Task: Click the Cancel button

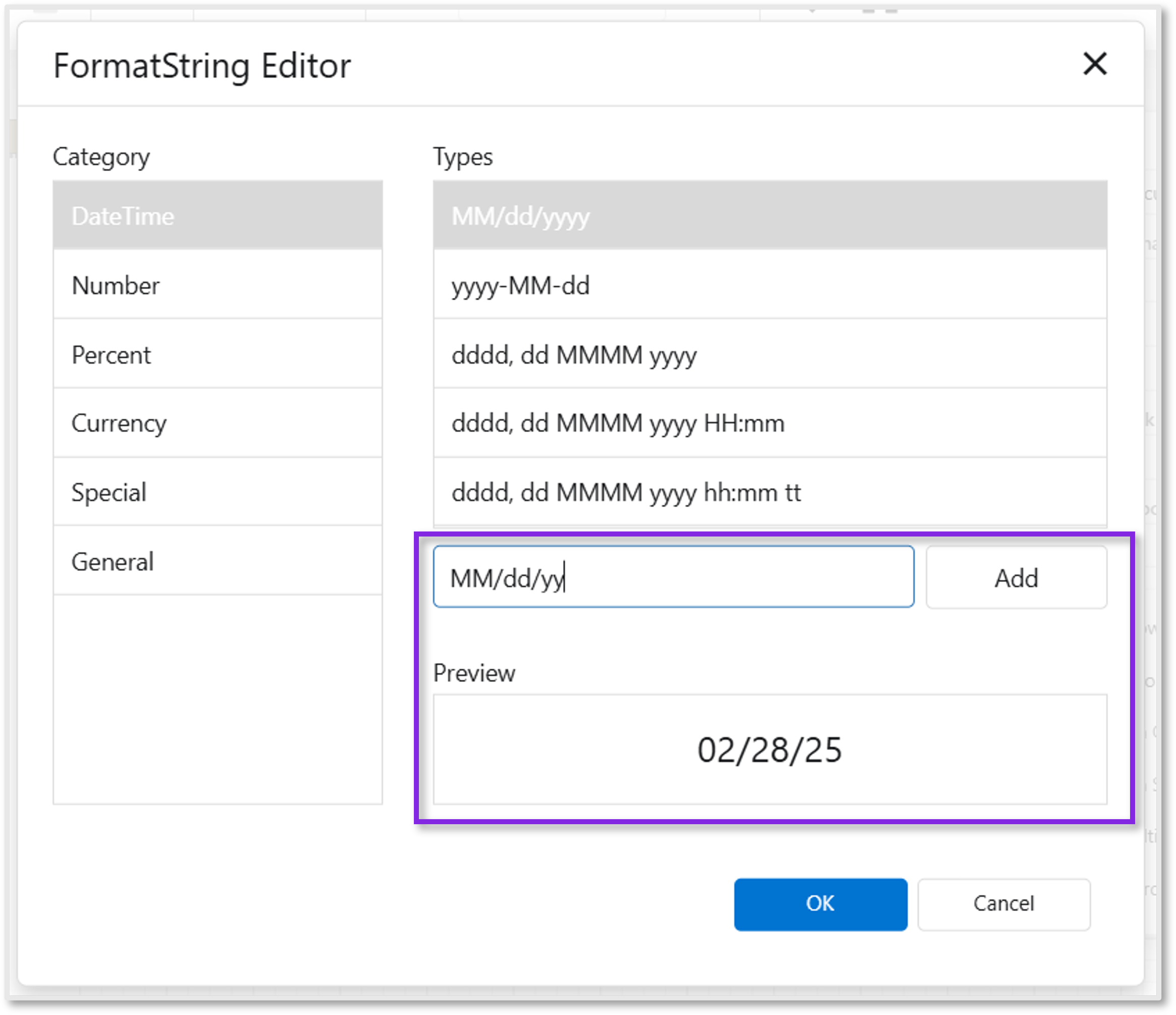Action: (1003, 904)
